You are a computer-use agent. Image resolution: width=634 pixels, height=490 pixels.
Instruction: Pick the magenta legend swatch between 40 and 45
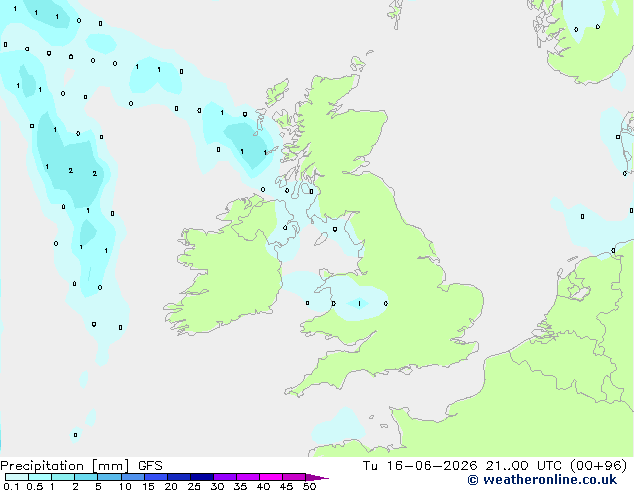[x=271, y=477]
